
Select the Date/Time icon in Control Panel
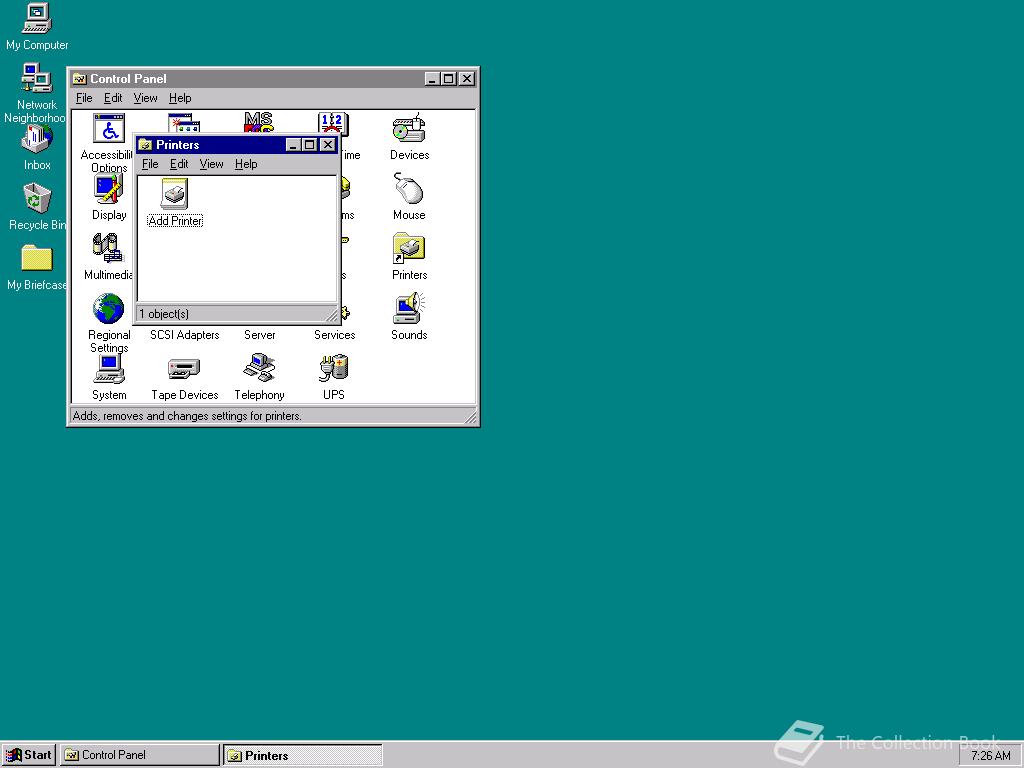(x=333, y=123)
